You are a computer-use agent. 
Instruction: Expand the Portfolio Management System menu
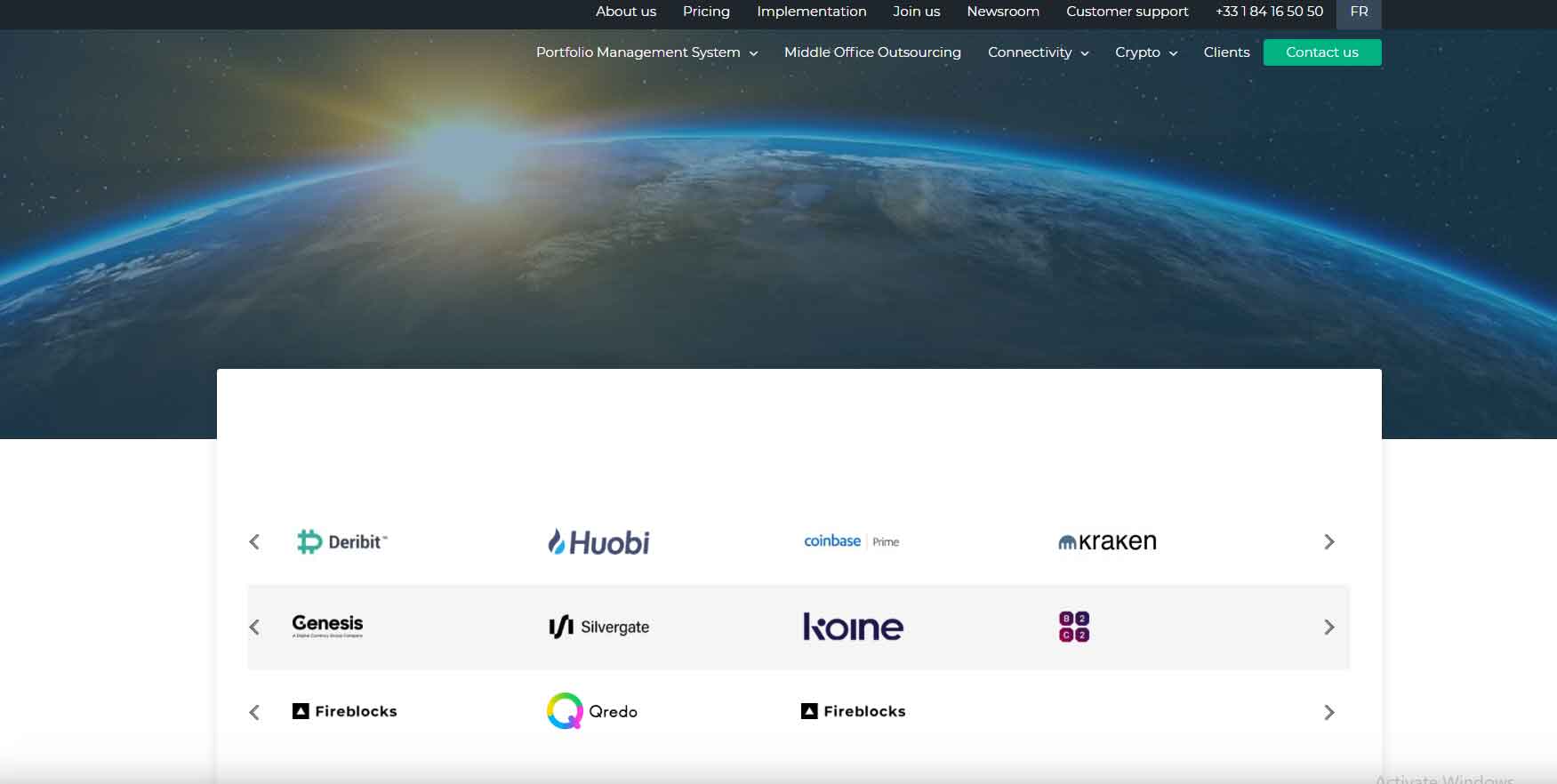[x=646, y=52]
